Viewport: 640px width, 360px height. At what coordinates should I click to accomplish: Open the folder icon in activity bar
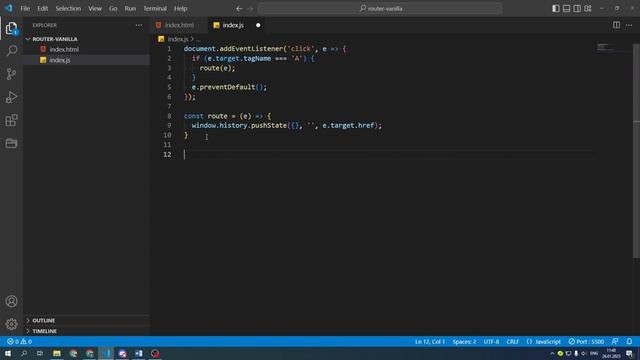pyautogui.click(x=11, y=143)
